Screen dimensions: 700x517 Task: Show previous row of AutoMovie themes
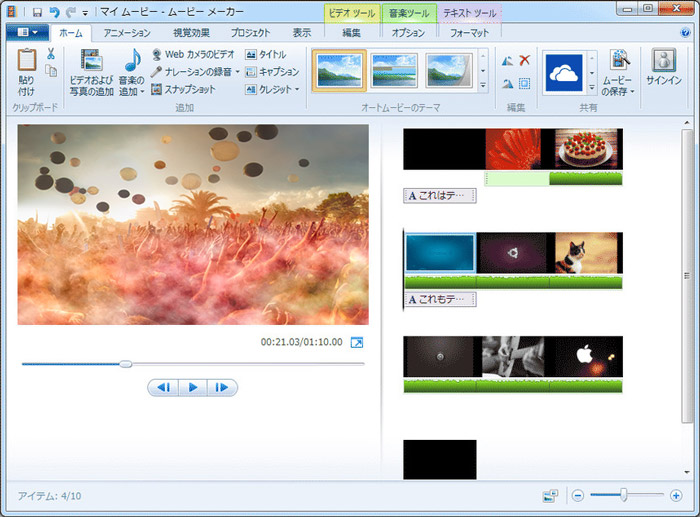483,55
